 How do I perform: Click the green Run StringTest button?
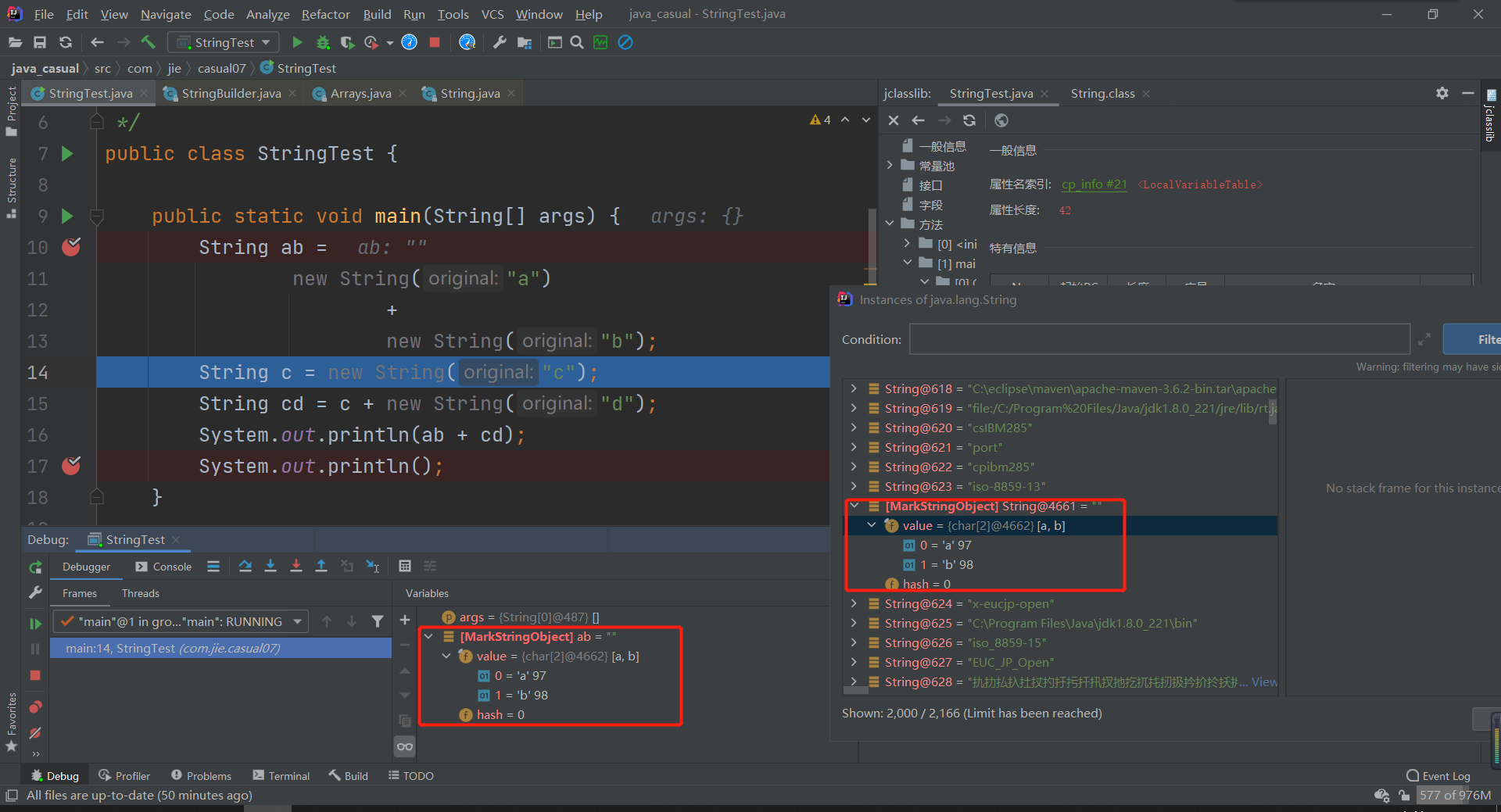click(x=297, y=42)
